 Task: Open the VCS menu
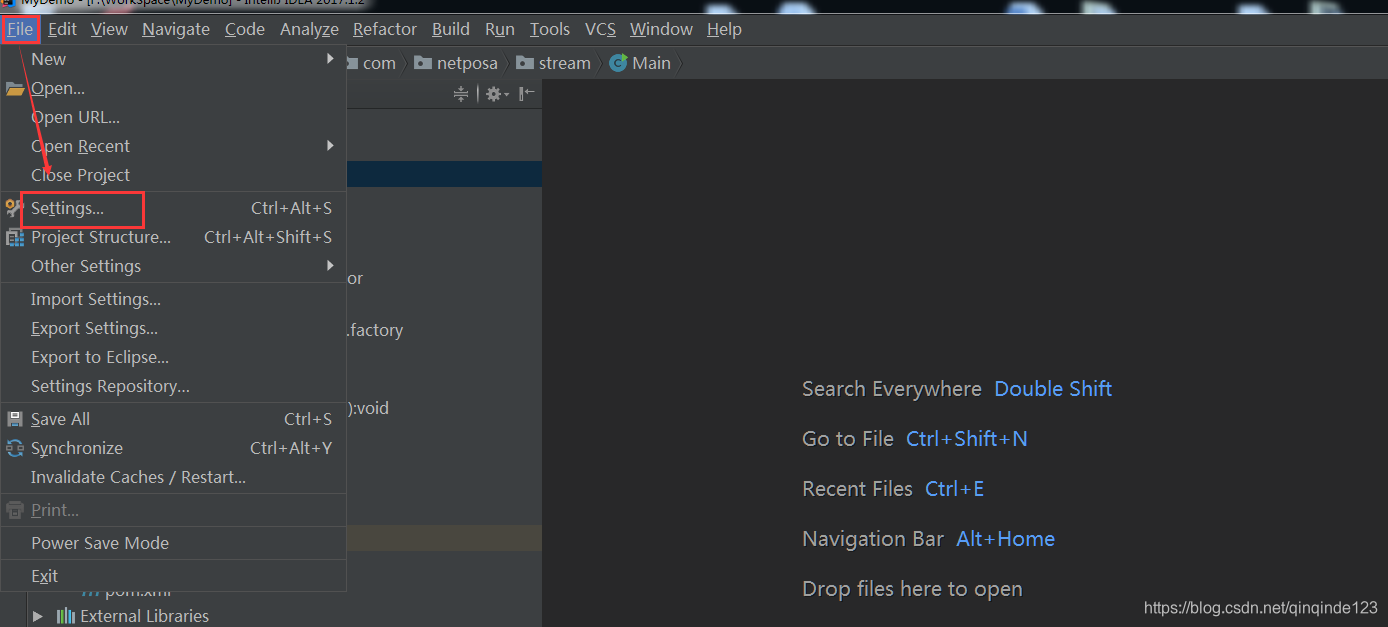point(600,29)
